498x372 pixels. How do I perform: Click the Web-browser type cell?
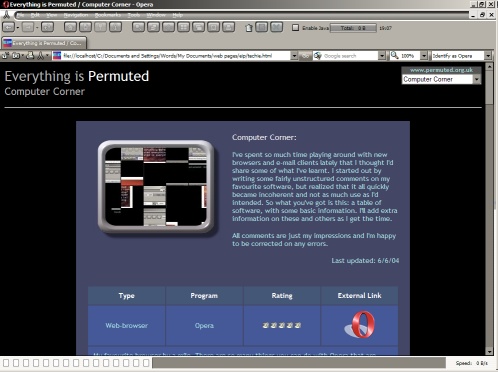tap(126, 325)
